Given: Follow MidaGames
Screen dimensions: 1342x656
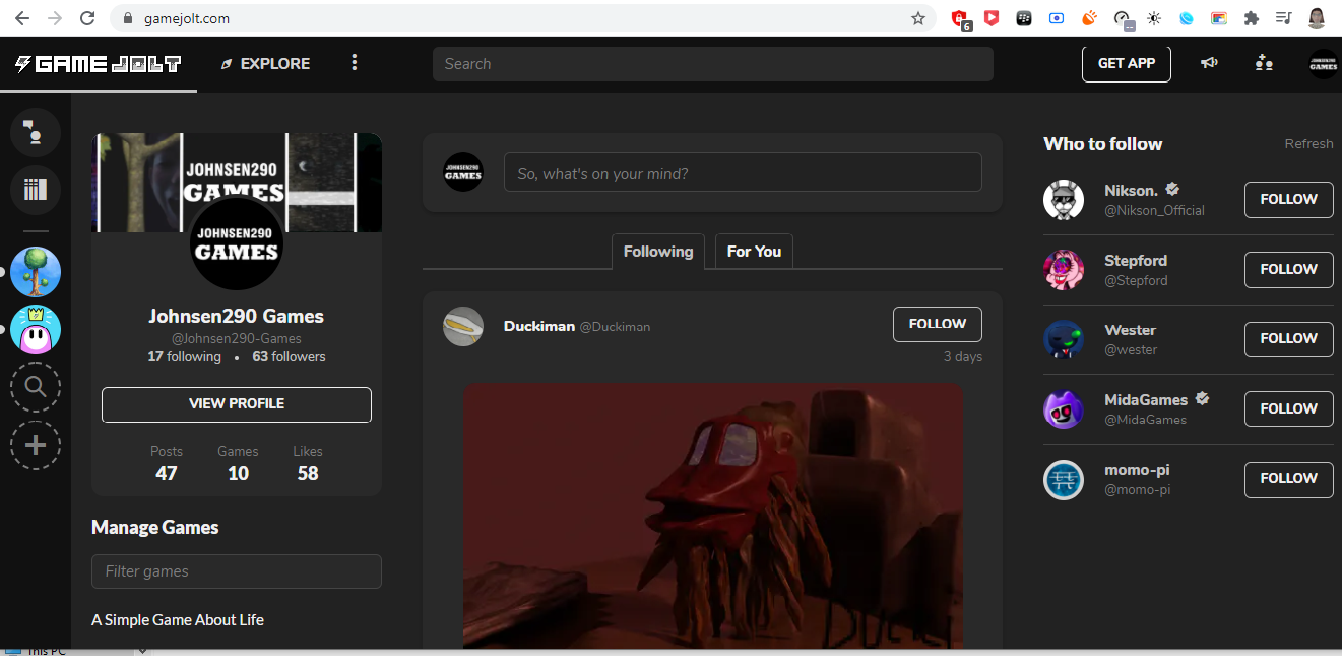Looking at the screenshot, I should click(x=1288, y=409).
